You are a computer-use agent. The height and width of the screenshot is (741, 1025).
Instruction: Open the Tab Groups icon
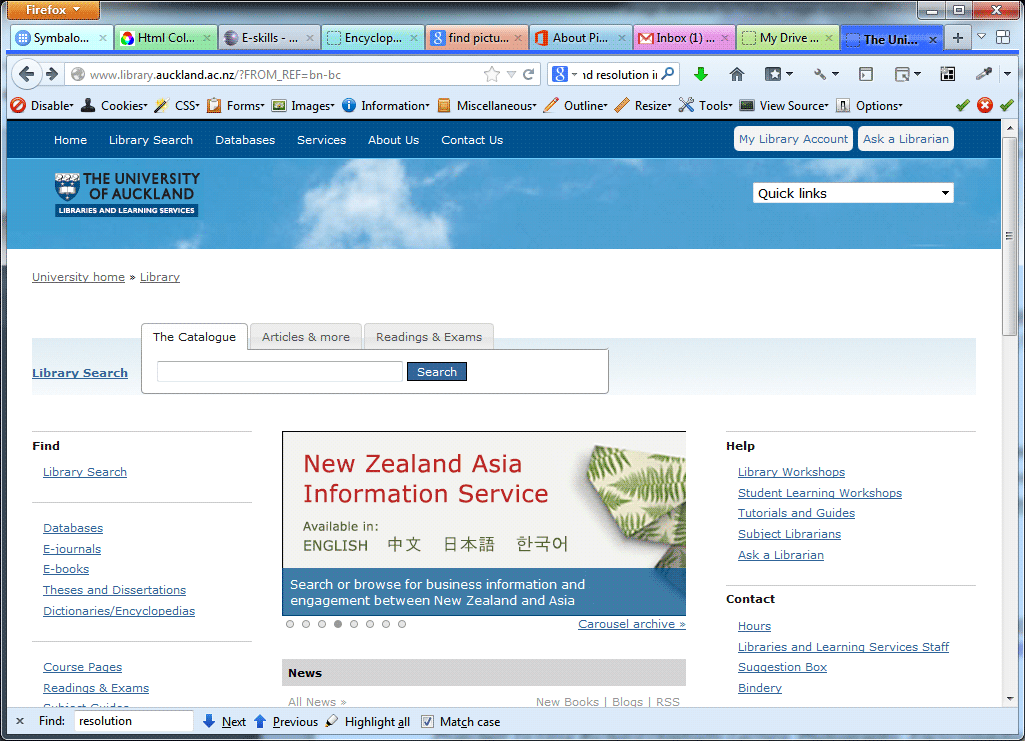tap(1003, 37)
